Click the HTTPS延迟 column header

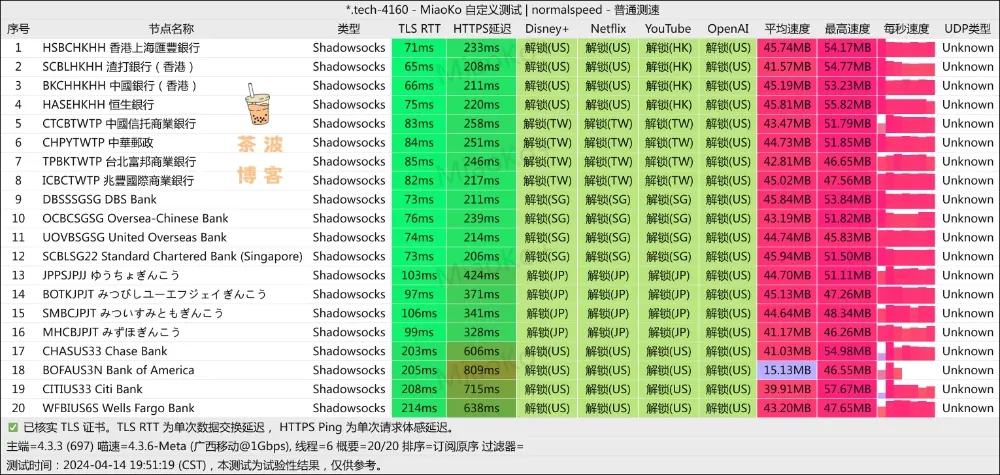pos(482,29)
